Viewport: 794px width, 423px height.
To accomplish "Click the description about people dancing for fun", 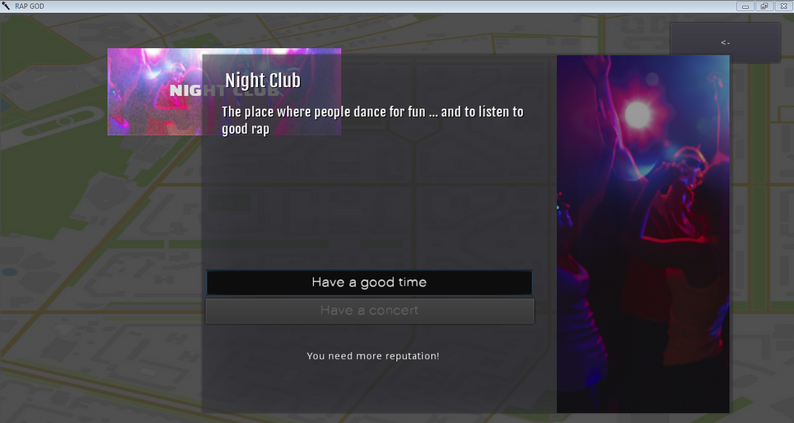I will (372, 120).
